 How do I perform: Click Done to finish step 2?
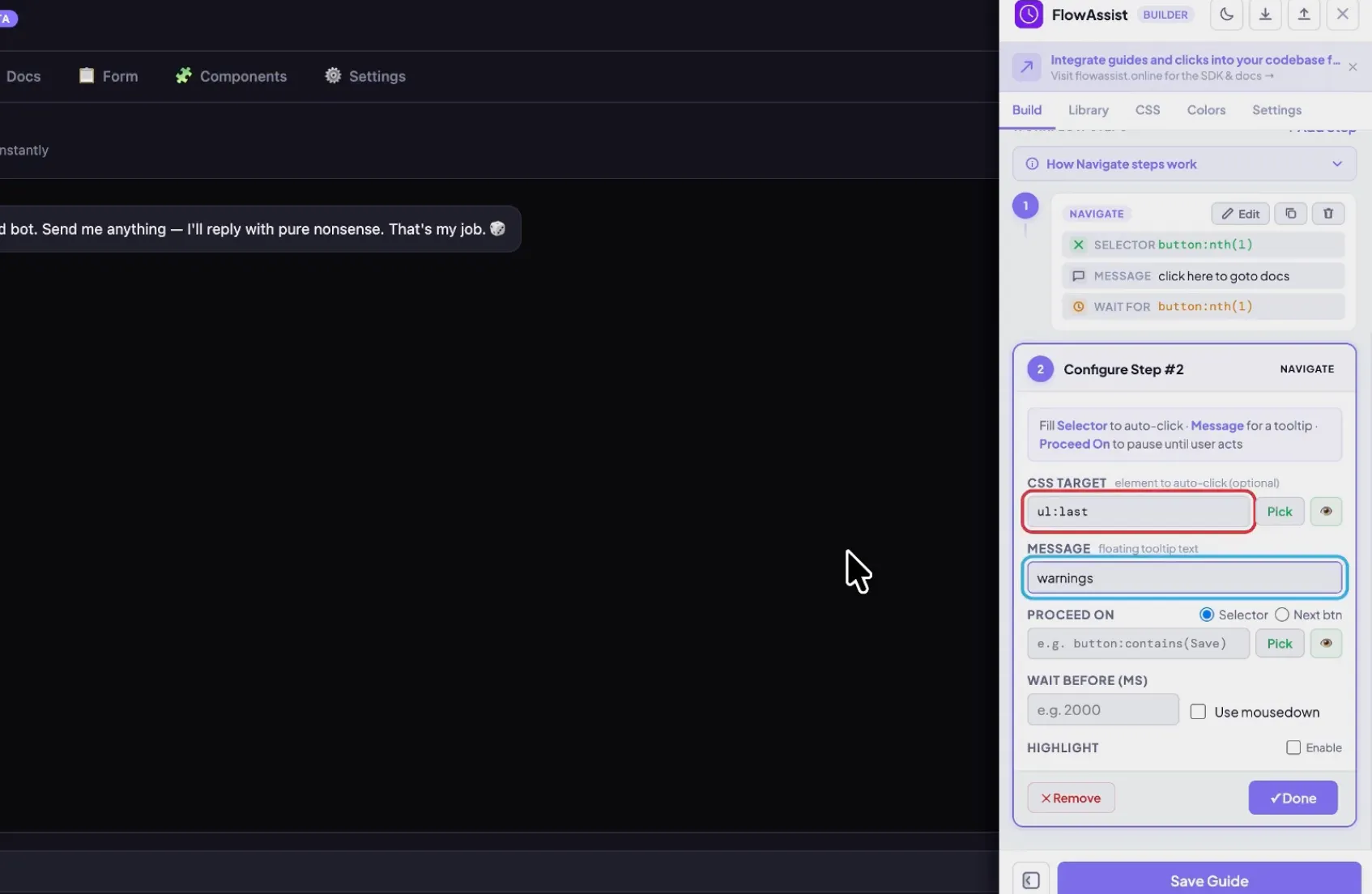coord(1293,798)
